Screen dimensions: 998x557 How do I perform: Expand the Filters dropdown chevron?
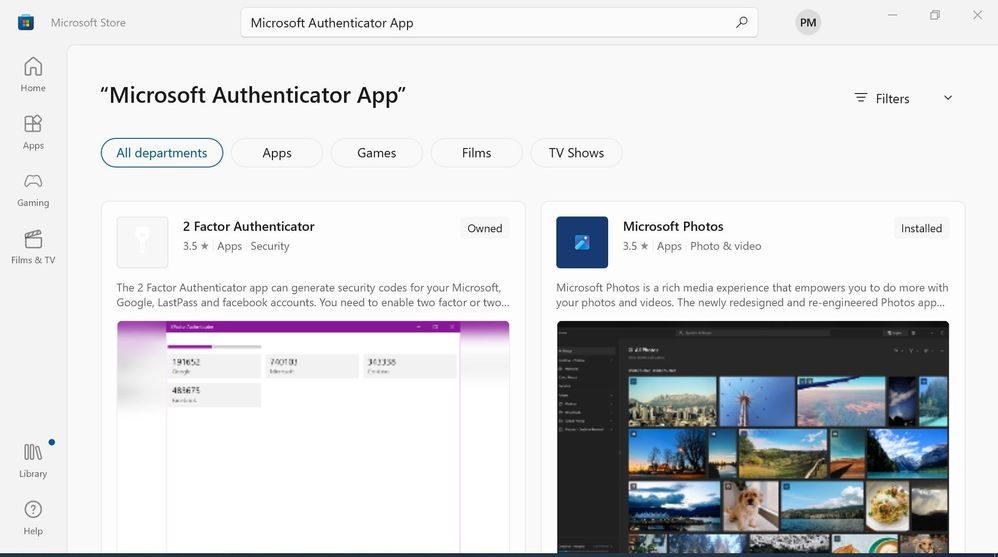(948, 98)
